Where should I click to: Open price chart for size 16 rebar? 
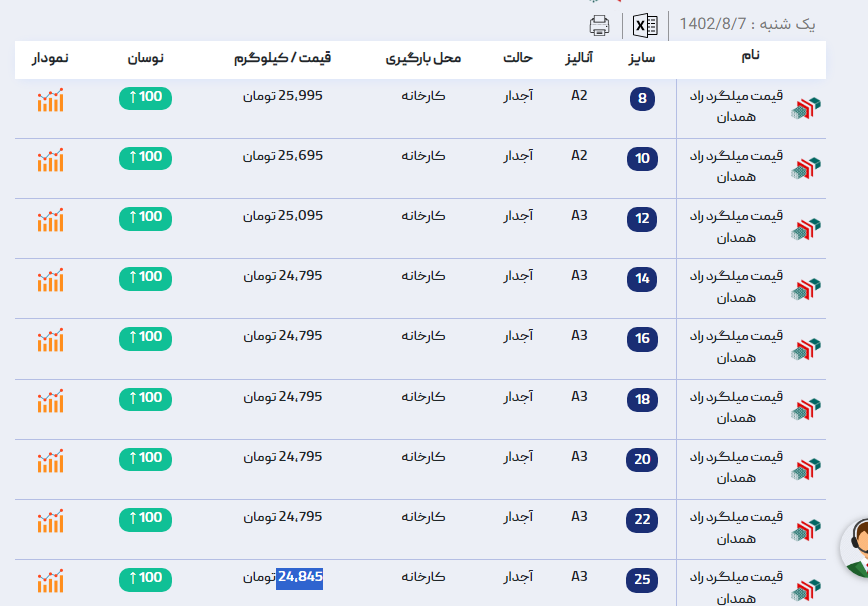coord(50,340)
